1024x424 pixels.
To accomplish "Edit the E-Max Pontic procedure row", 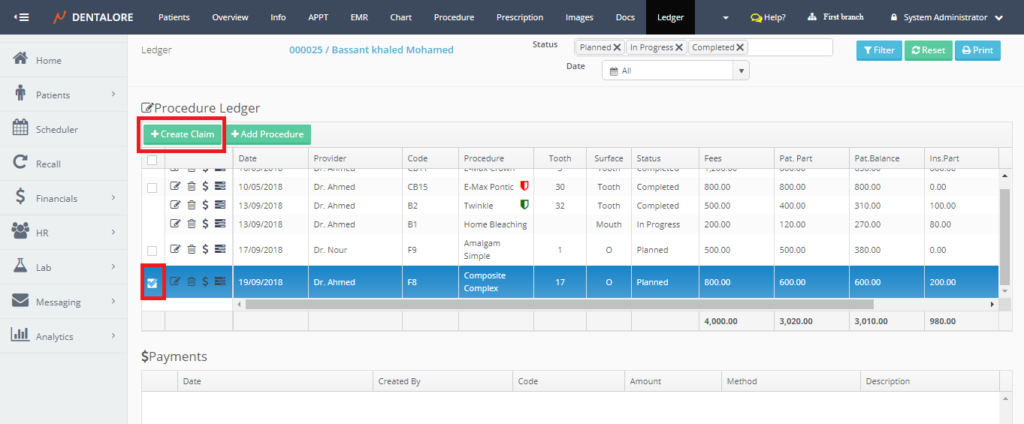I will (176, 187).
